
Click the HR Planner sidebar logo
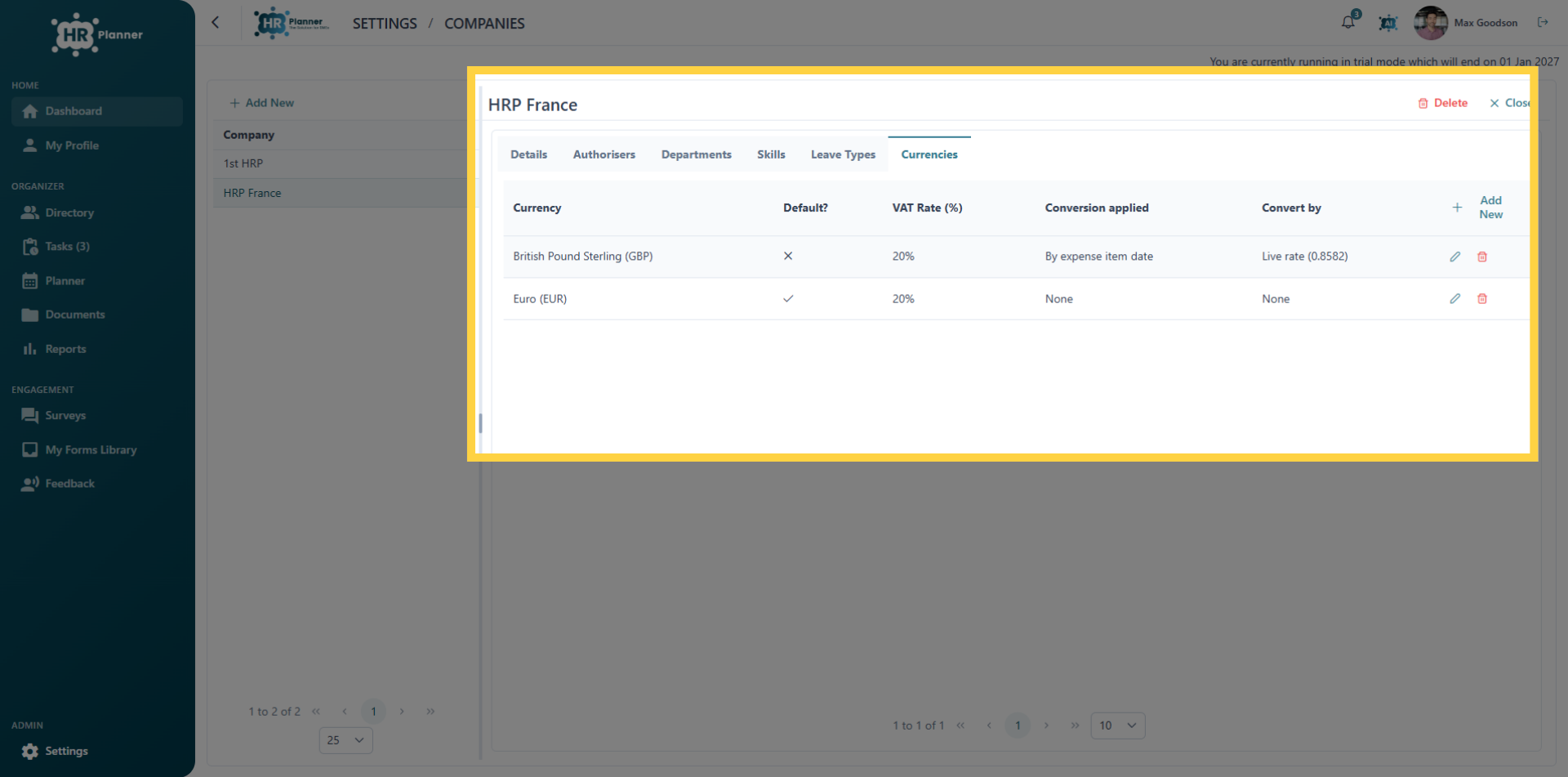tap(97, 34)
